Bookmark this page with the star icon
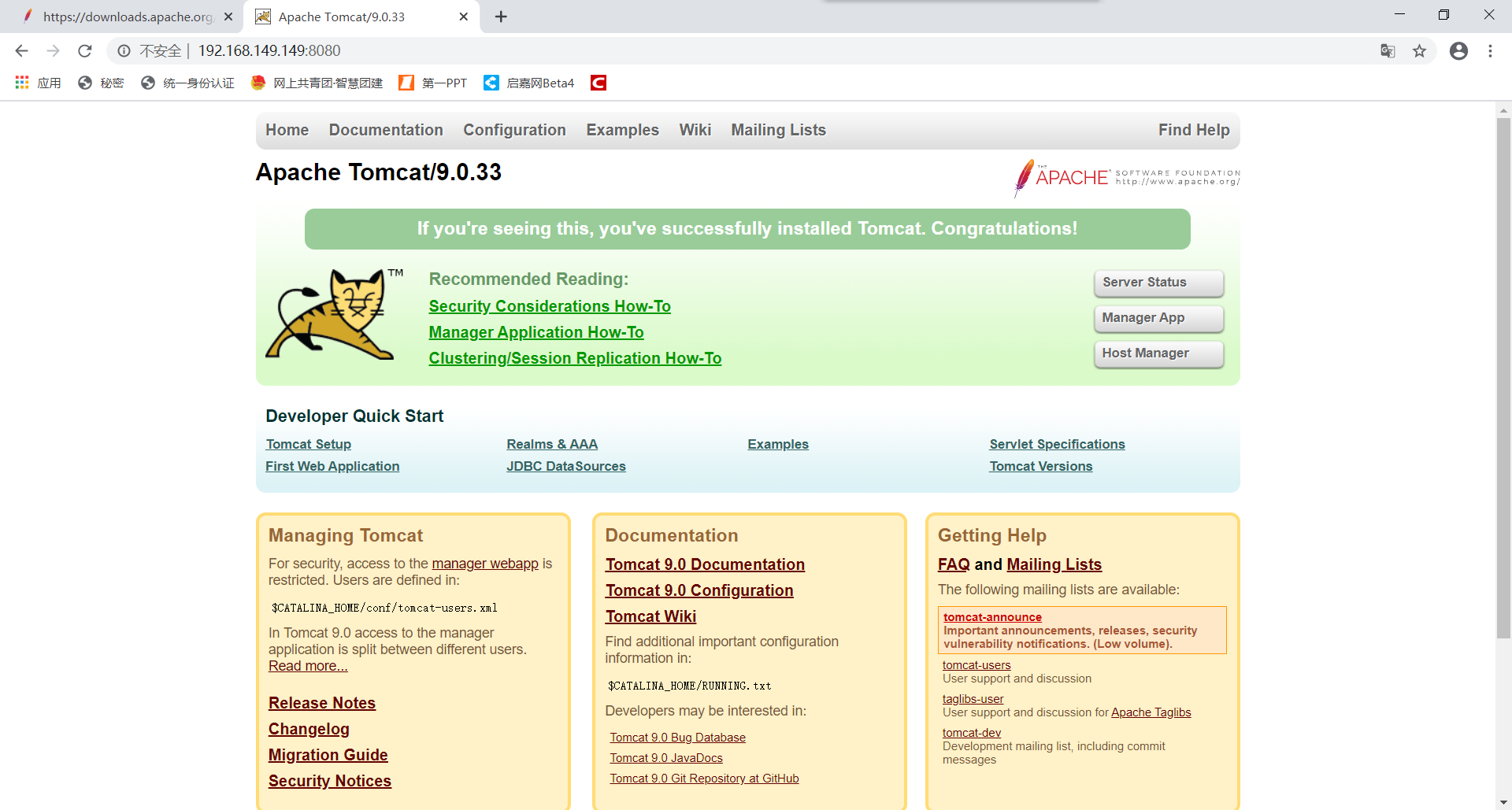This screenshot has height=810, width=1512. point(1419,51)
